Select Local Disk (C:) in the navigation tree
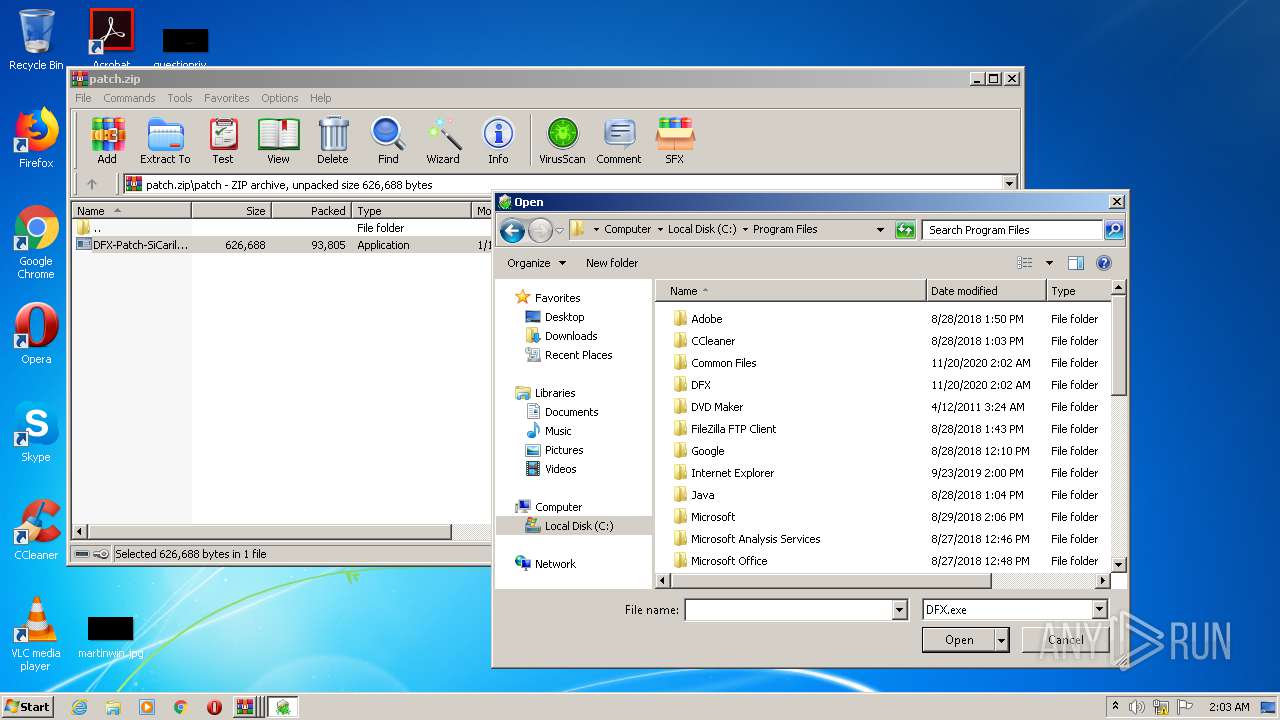Image resolution: width=1280 pixels, height=720 pixels. 578,526
